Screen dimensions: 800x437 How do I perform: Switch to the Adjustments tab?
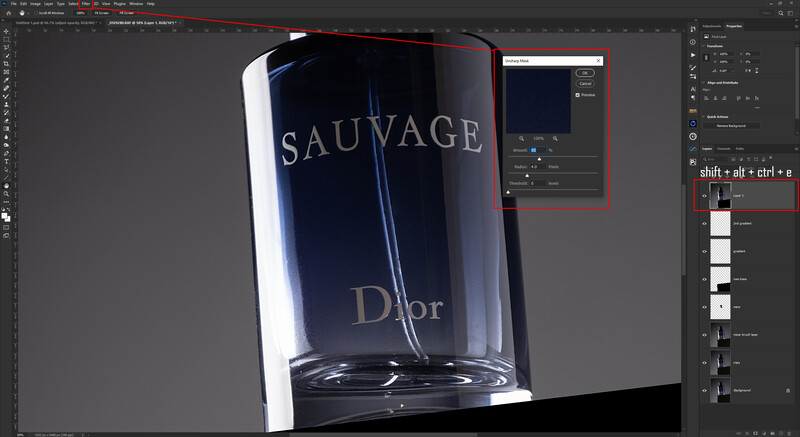point(711,26)
